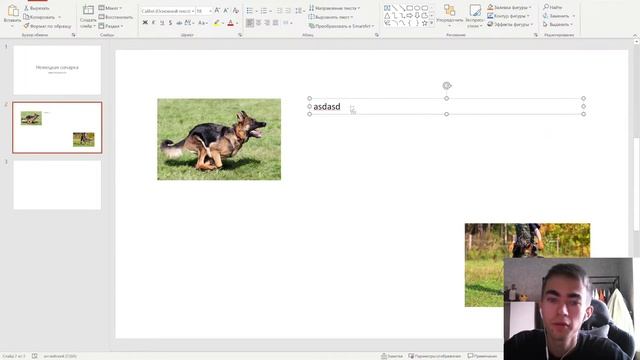
Task: Open the Notes (Заметки) pane from status bar
Action: coord(391,356)
